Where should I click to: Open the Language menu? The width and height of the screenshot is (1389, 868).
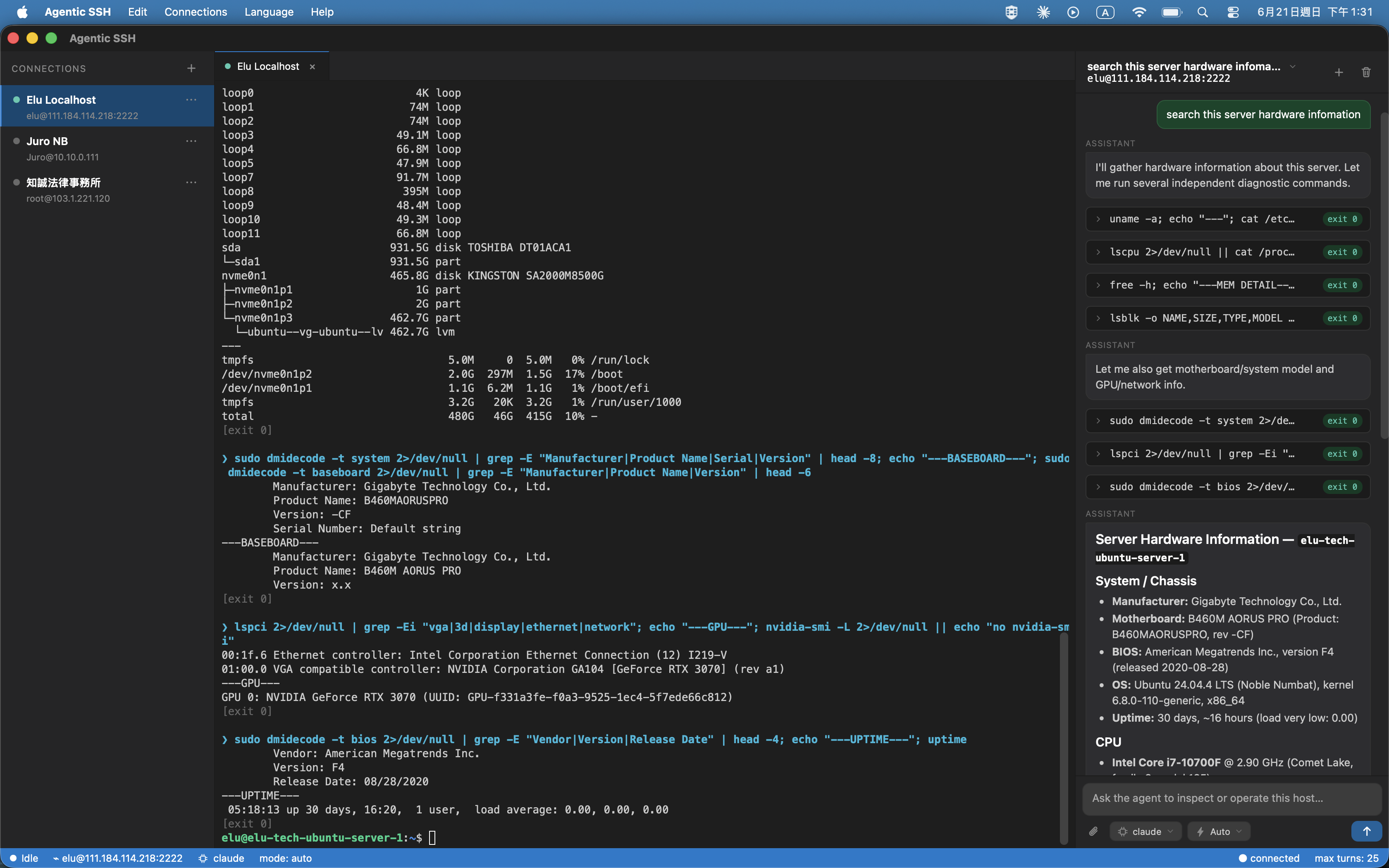(269, 12)
